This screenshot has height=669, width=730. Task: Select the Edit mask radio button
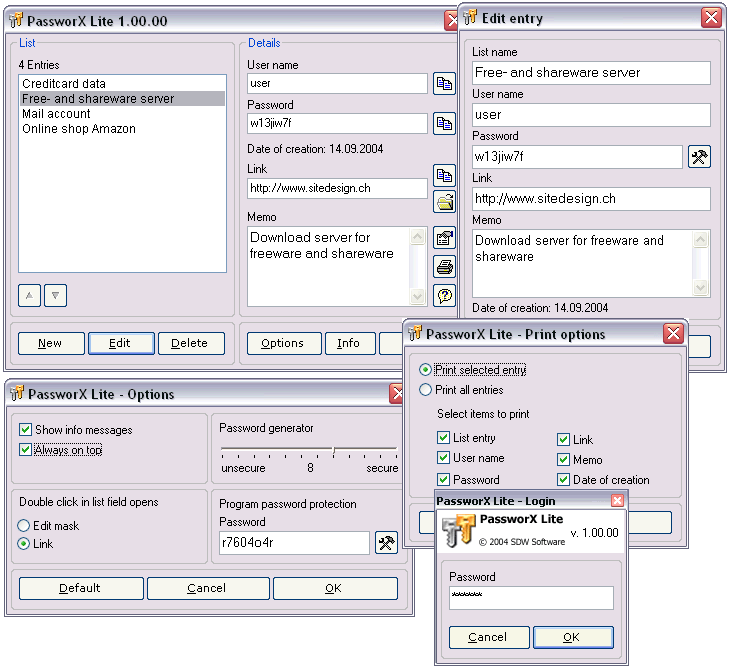tap(25, 526)
